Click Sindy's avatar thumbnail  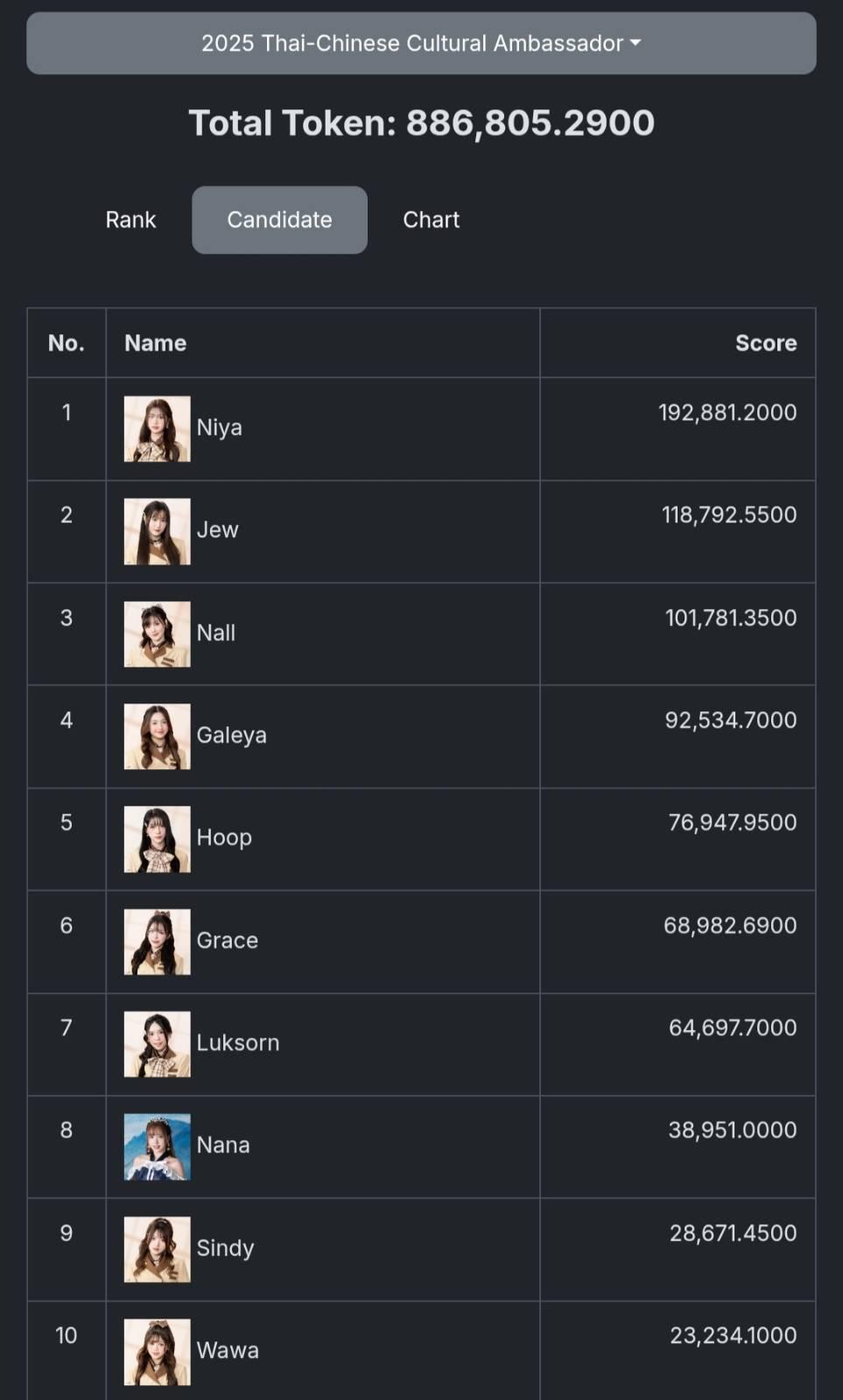157,1249
